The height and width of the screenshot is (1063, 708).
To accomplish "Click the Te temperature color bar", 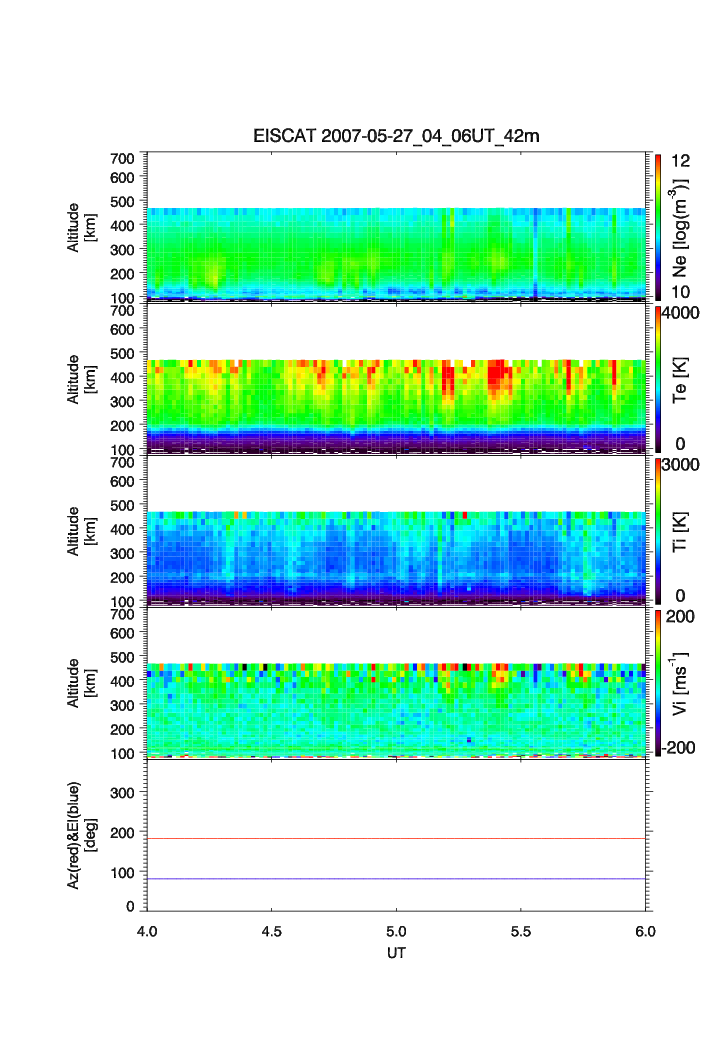I will (659, 378).
